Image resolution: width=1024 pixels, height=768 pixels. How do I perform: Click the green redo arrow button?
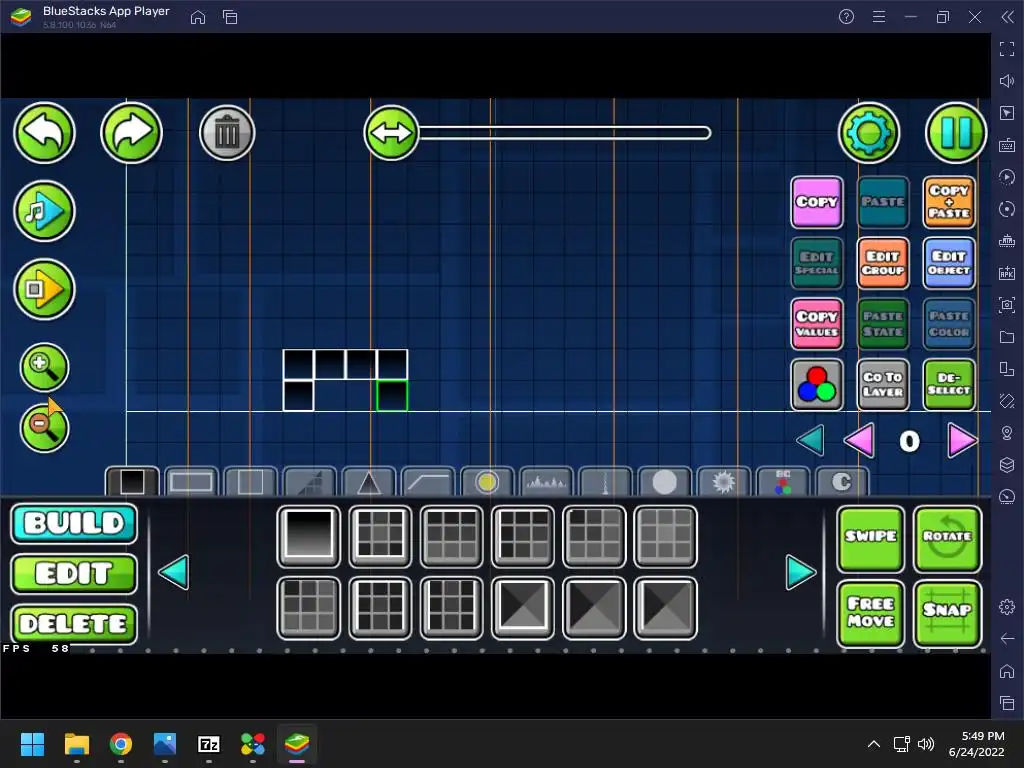(x=131, y=133)
